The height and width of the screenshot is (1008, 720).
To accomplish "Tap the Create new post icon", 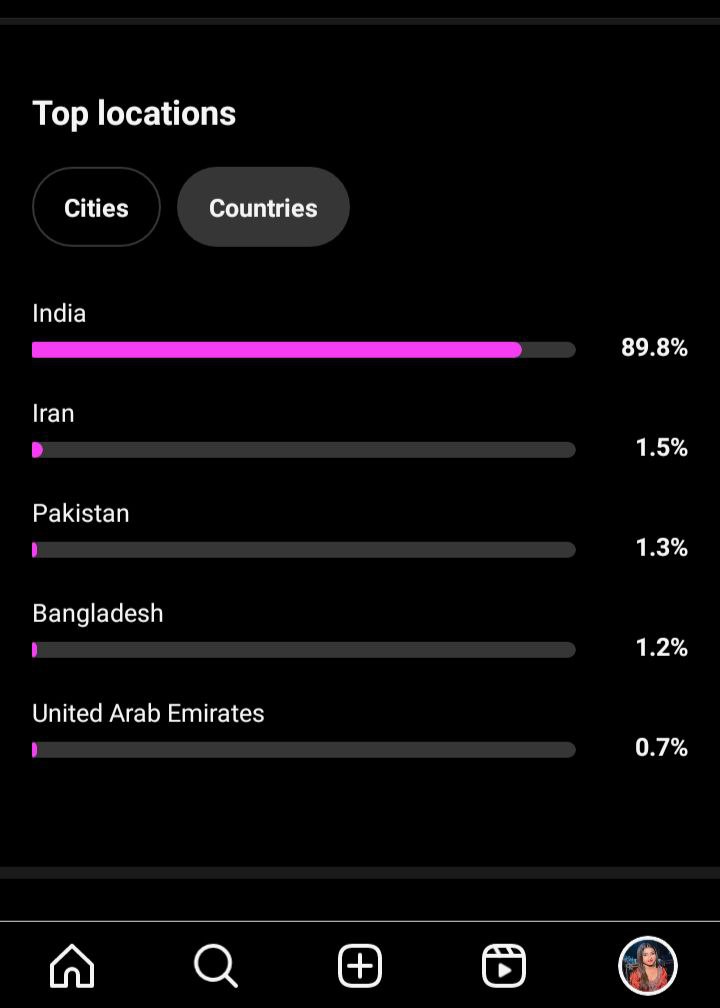I will (360, 967).
